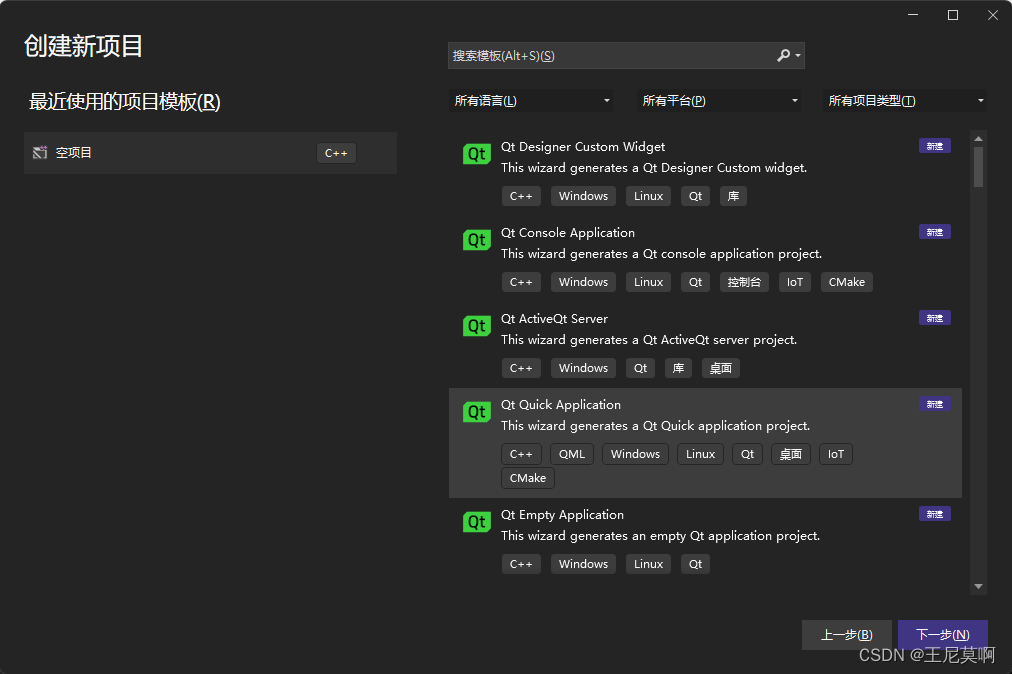This screenshot has height=674, width=1012.
Task: Click the scrollbar up arrow of template list
Action: point(978,138)
